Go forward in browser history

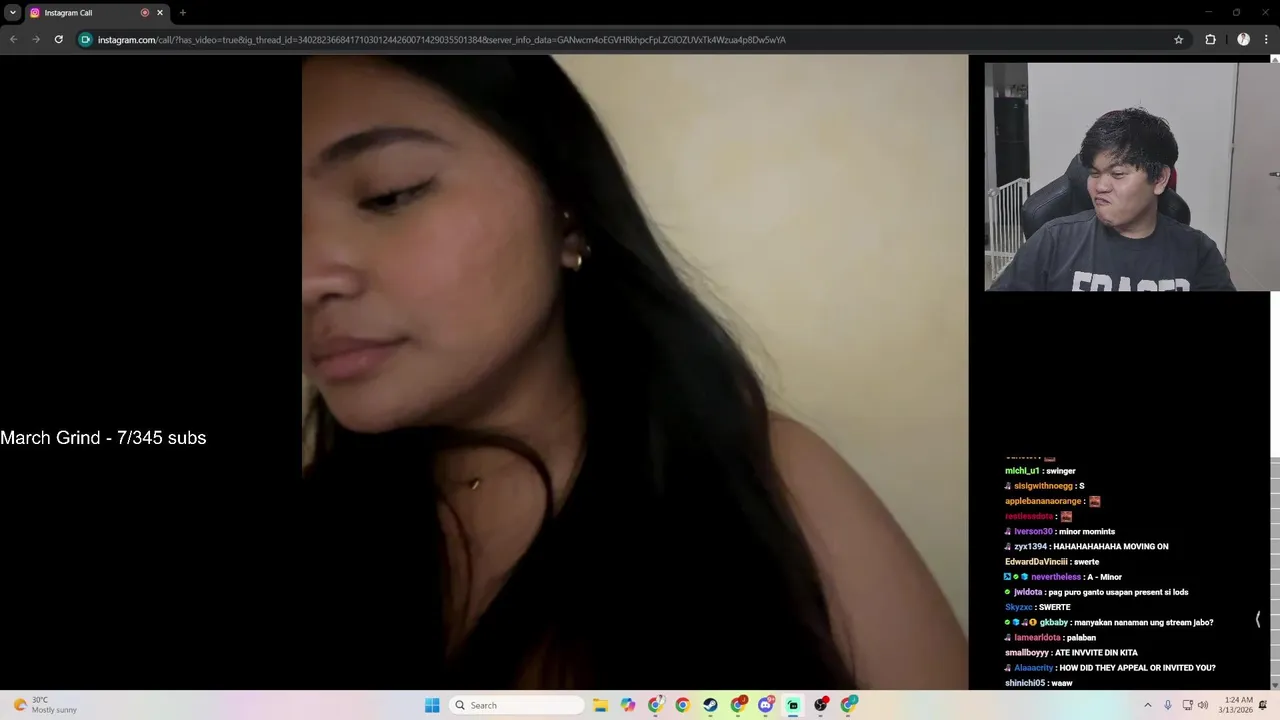coord(36,40)
